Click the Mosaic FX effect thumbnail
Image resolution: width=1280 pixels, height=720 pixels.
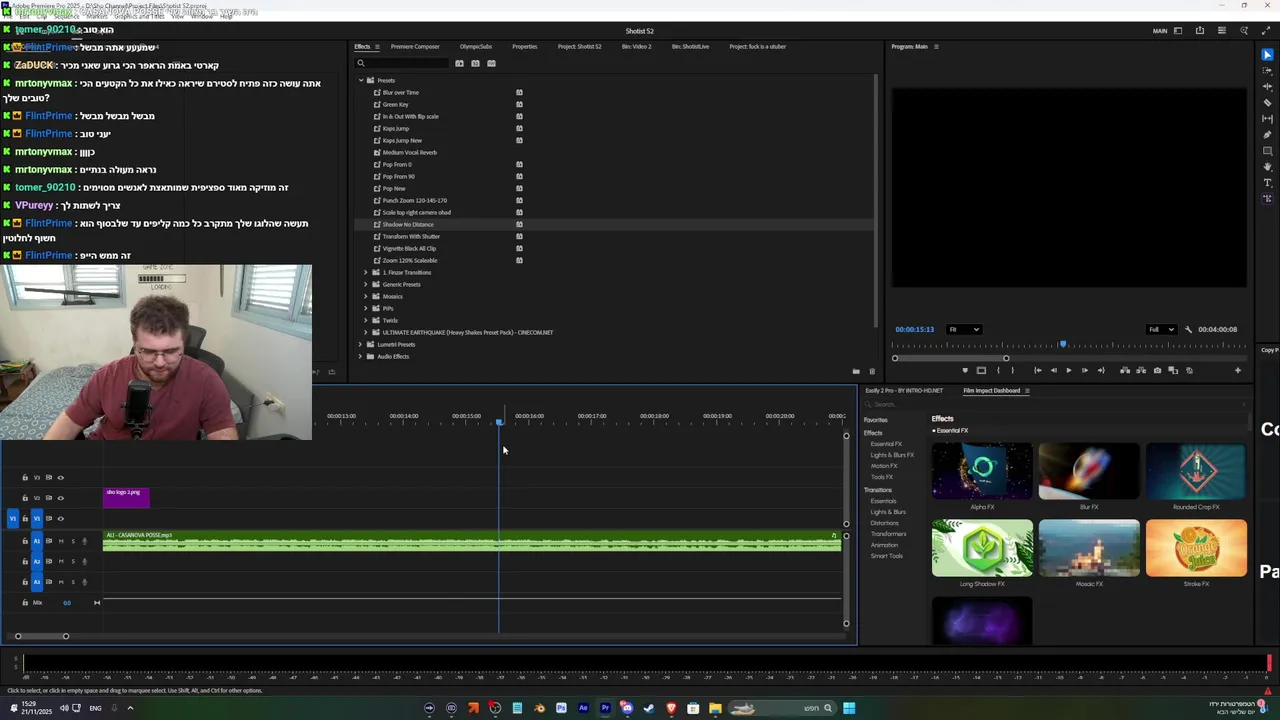pos(1089,548)
